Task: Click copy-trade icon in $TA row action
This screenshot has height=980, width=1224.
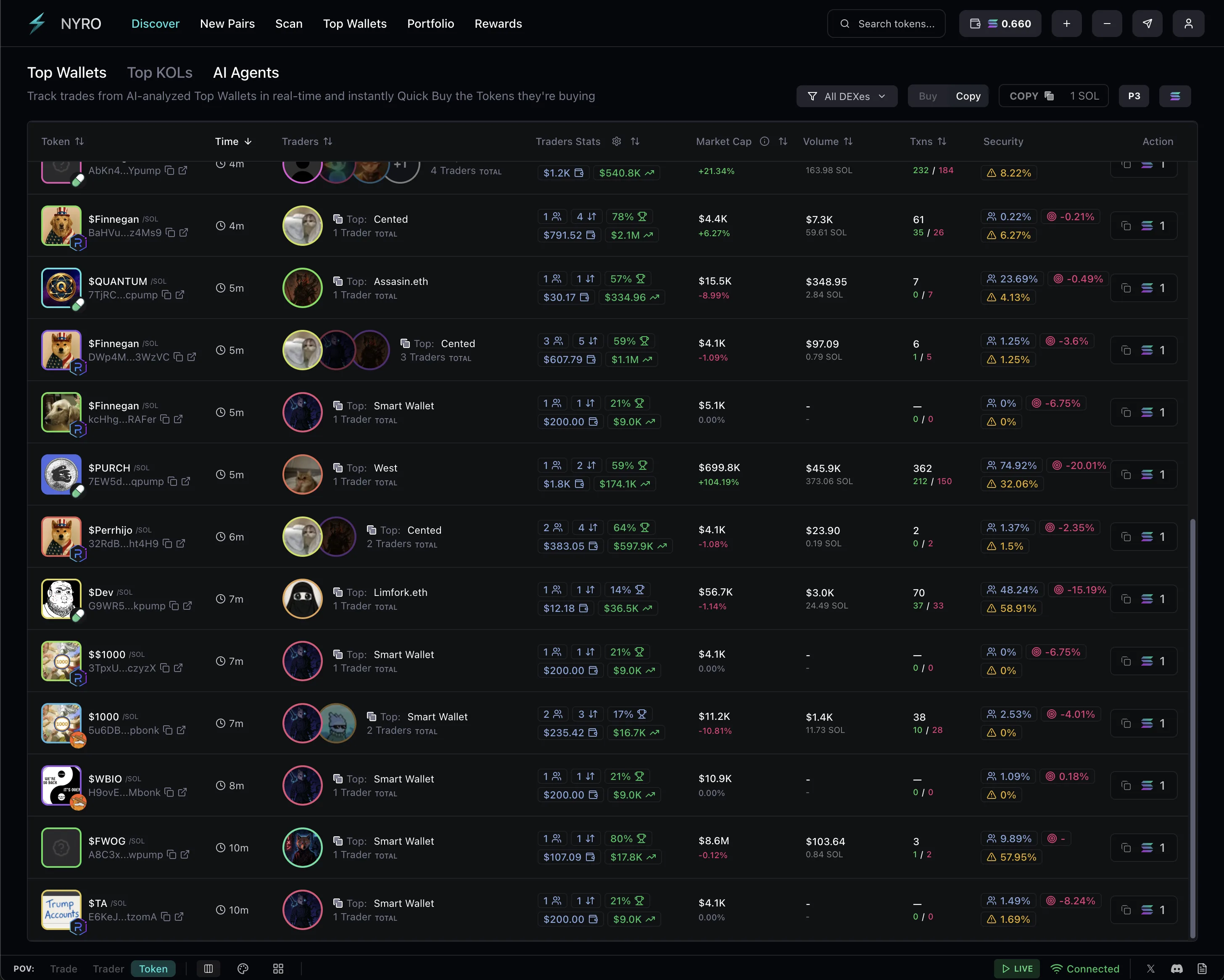Action: click(x=1126, y=910)
